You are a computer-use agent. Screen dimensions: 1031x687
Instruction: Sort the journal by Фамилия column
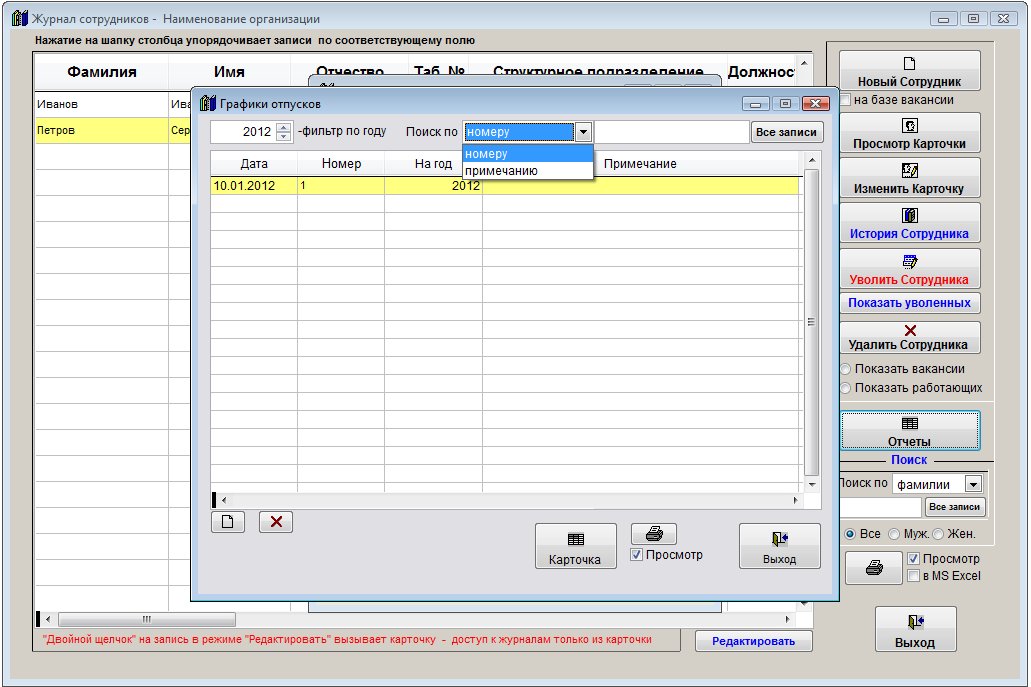coord(102,72)
